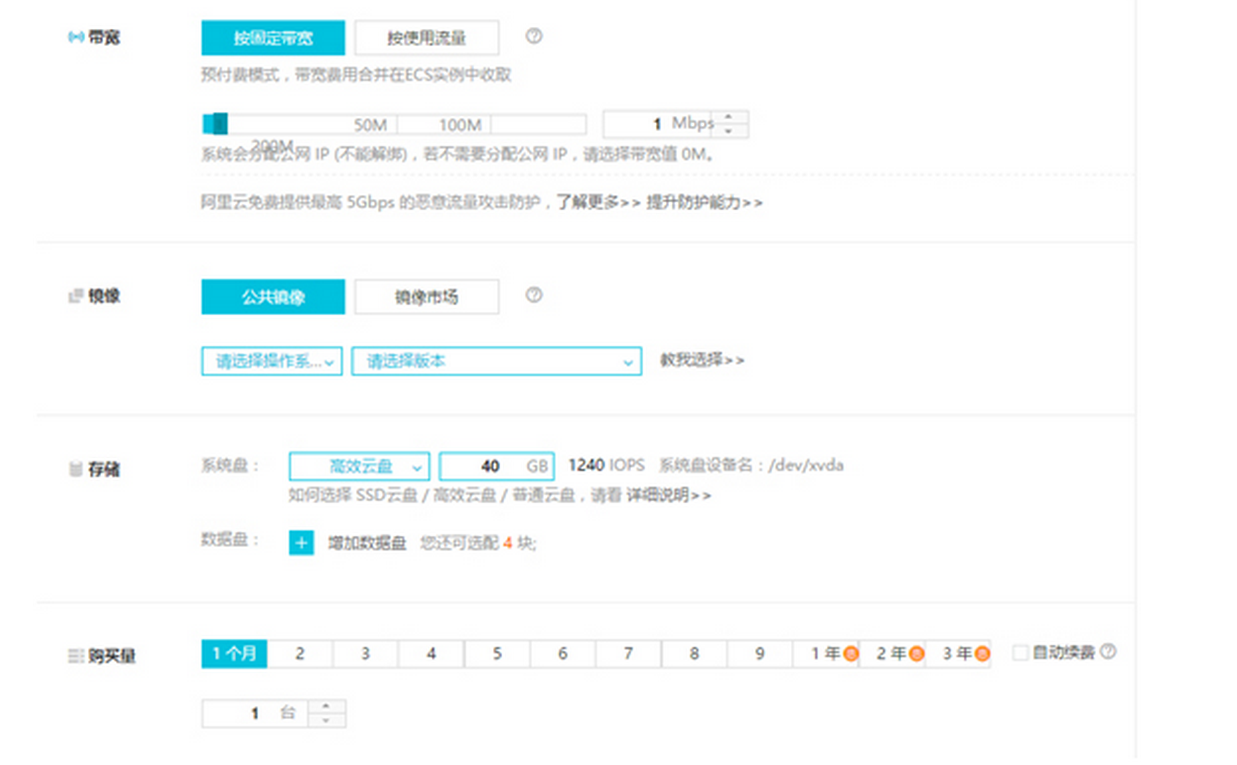Open the 请选择操作系统 dropdown
This screenshot has height=765, width=1237.
pyautogui.click(x=272, y=361)
